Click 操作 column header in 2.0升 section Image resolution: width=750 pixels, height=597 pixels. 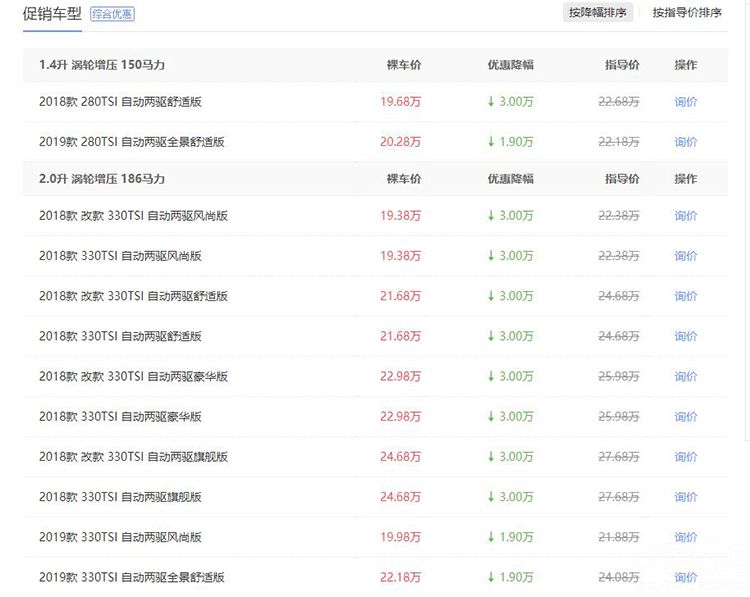pos(685,179)
